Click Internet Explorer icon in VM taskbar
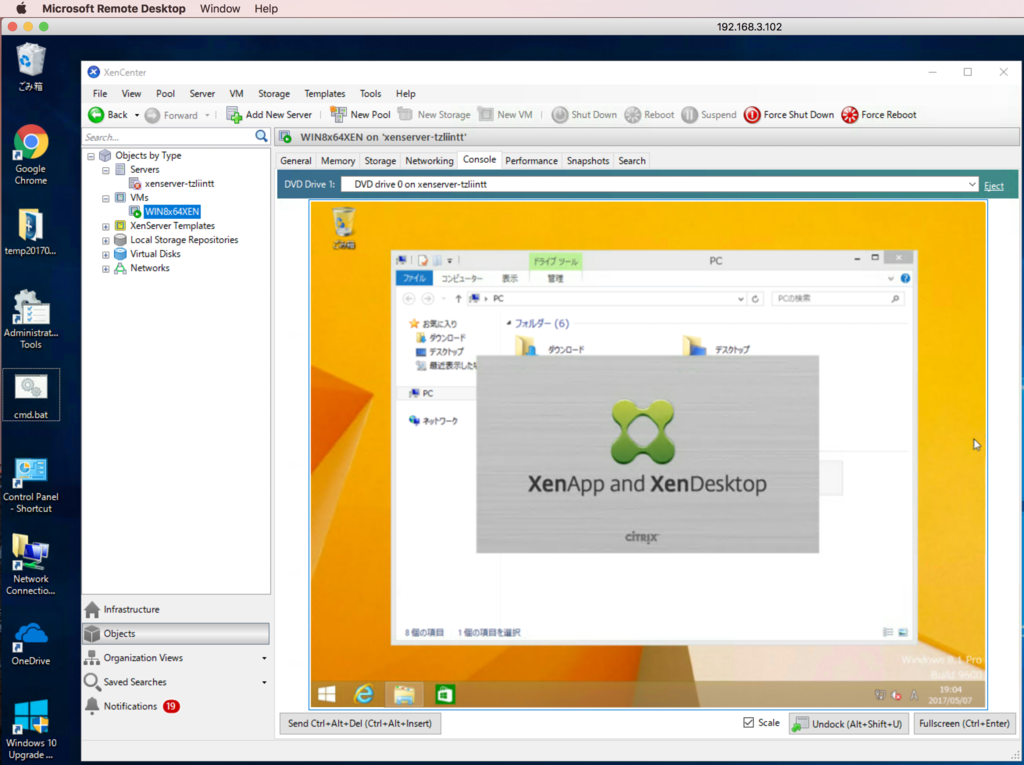 [364, 694]
